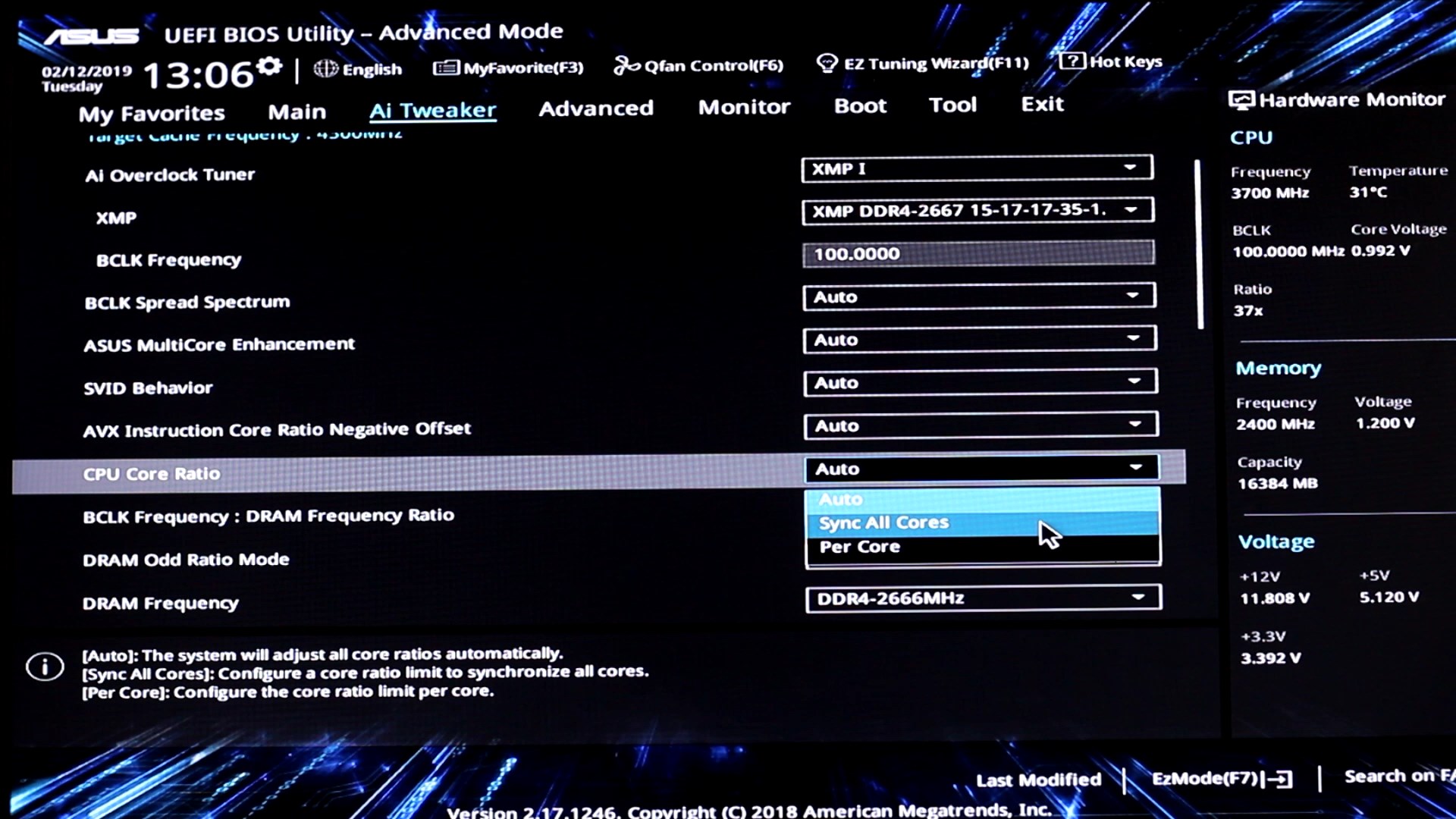Open ASUS MultiCore Enhancement dropdown
The height and width of the screenshot is (819, 1456).
980,339
